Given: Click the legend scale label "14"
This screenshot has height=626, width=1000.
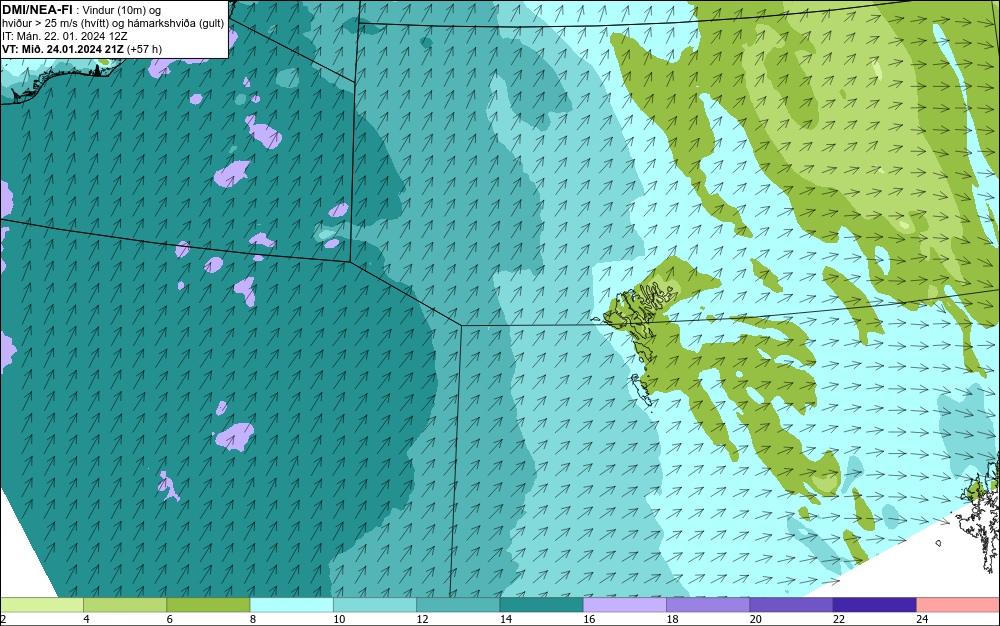Looking at the screenshot, I should click(x=506, y=619).
